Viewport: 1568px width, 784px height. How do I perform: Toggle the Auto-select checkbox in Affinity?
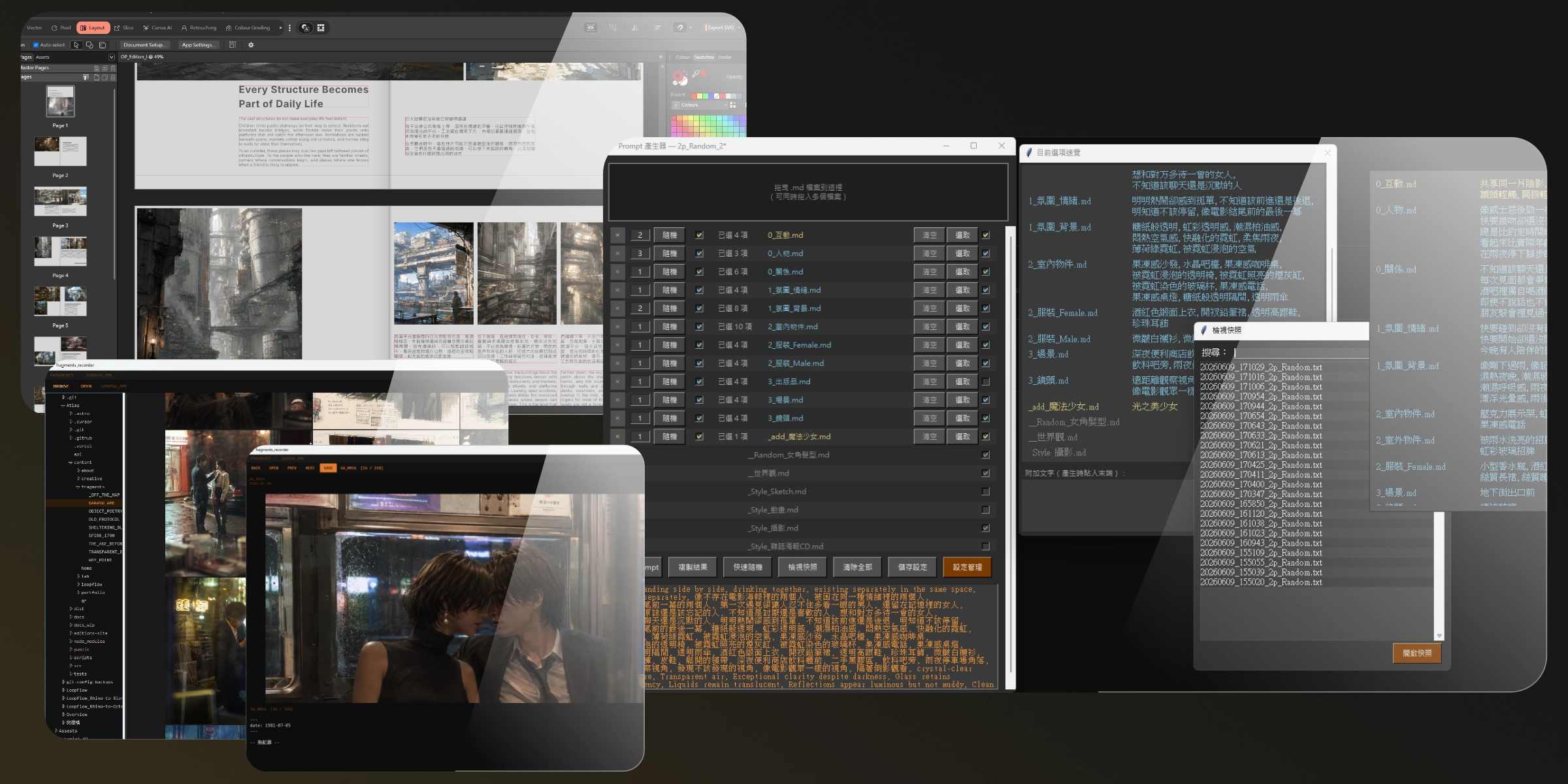point(36,45)
